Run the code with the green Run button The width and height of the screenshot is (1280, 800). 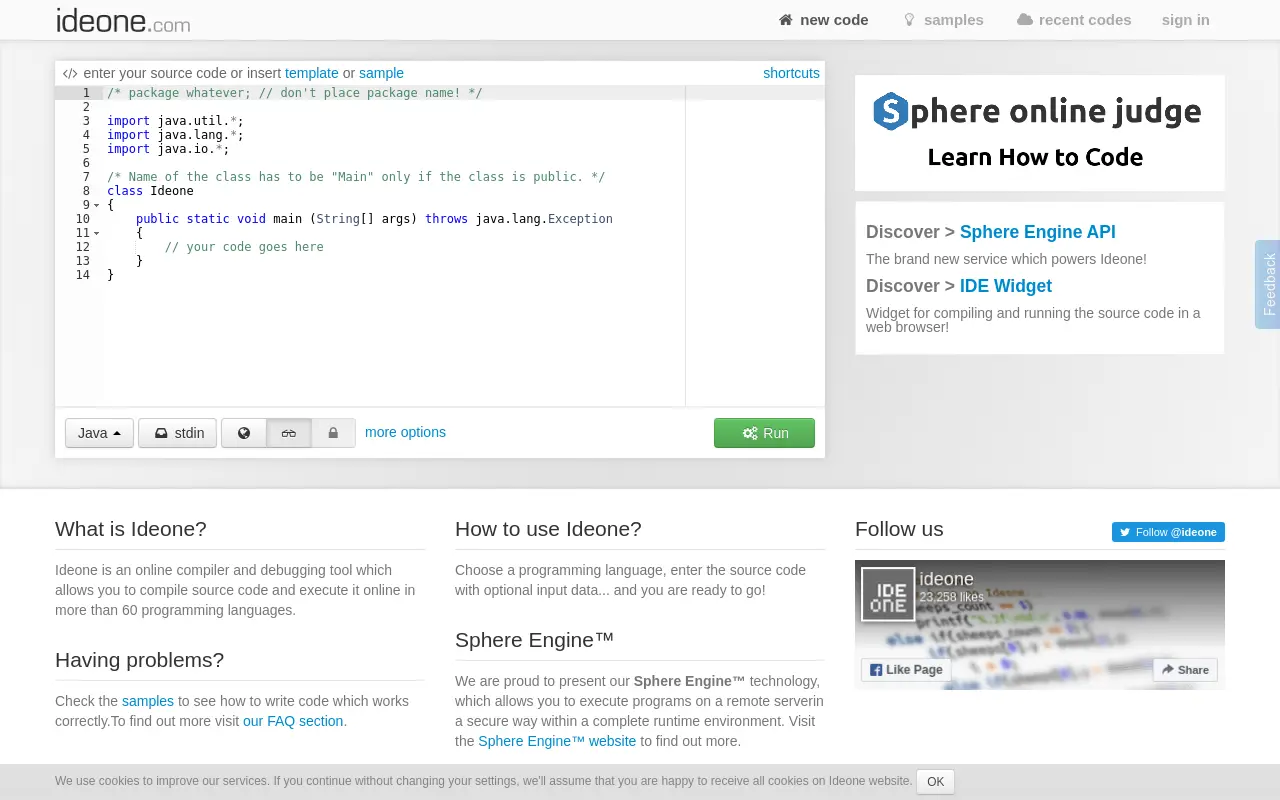pos(764,433)
